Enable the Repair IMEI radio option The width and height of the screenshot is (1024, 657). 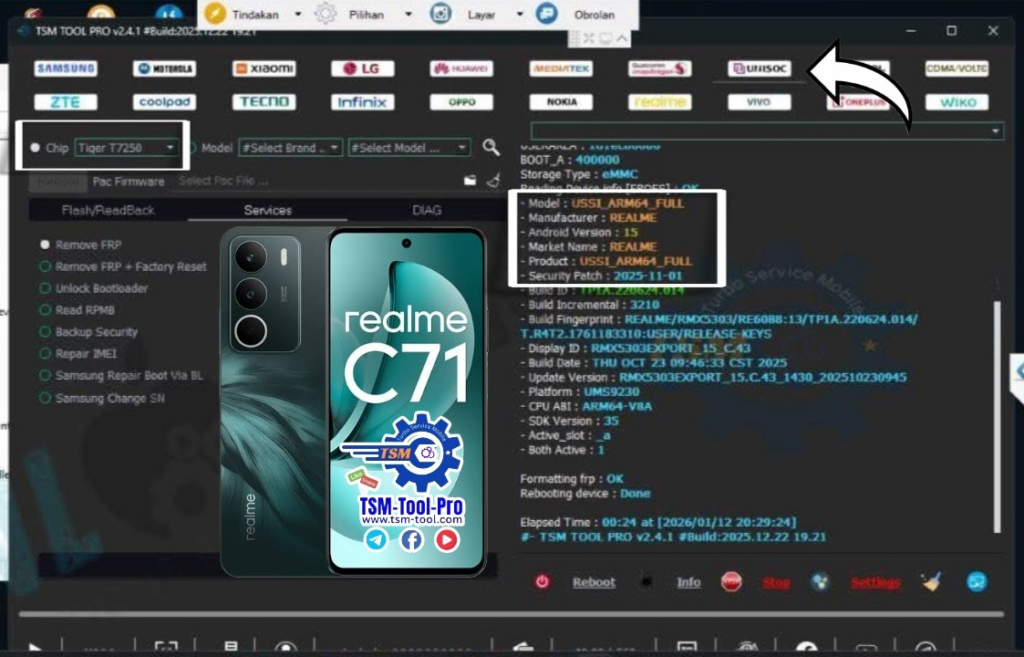click(45, 354)
